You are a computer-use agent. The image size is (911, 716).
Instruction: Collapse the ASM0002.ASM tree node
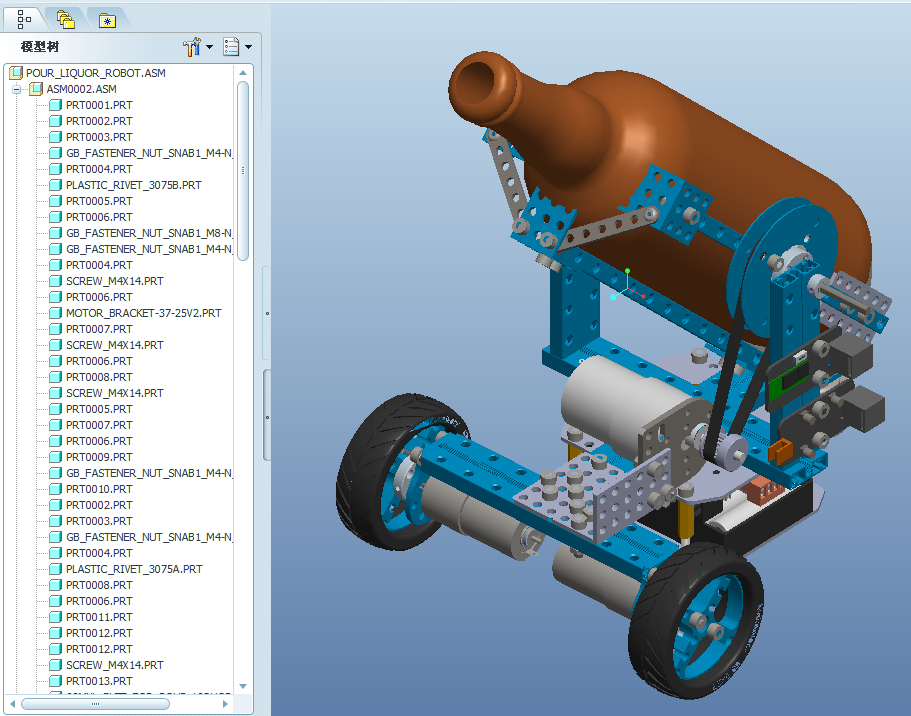pos(16,89)
